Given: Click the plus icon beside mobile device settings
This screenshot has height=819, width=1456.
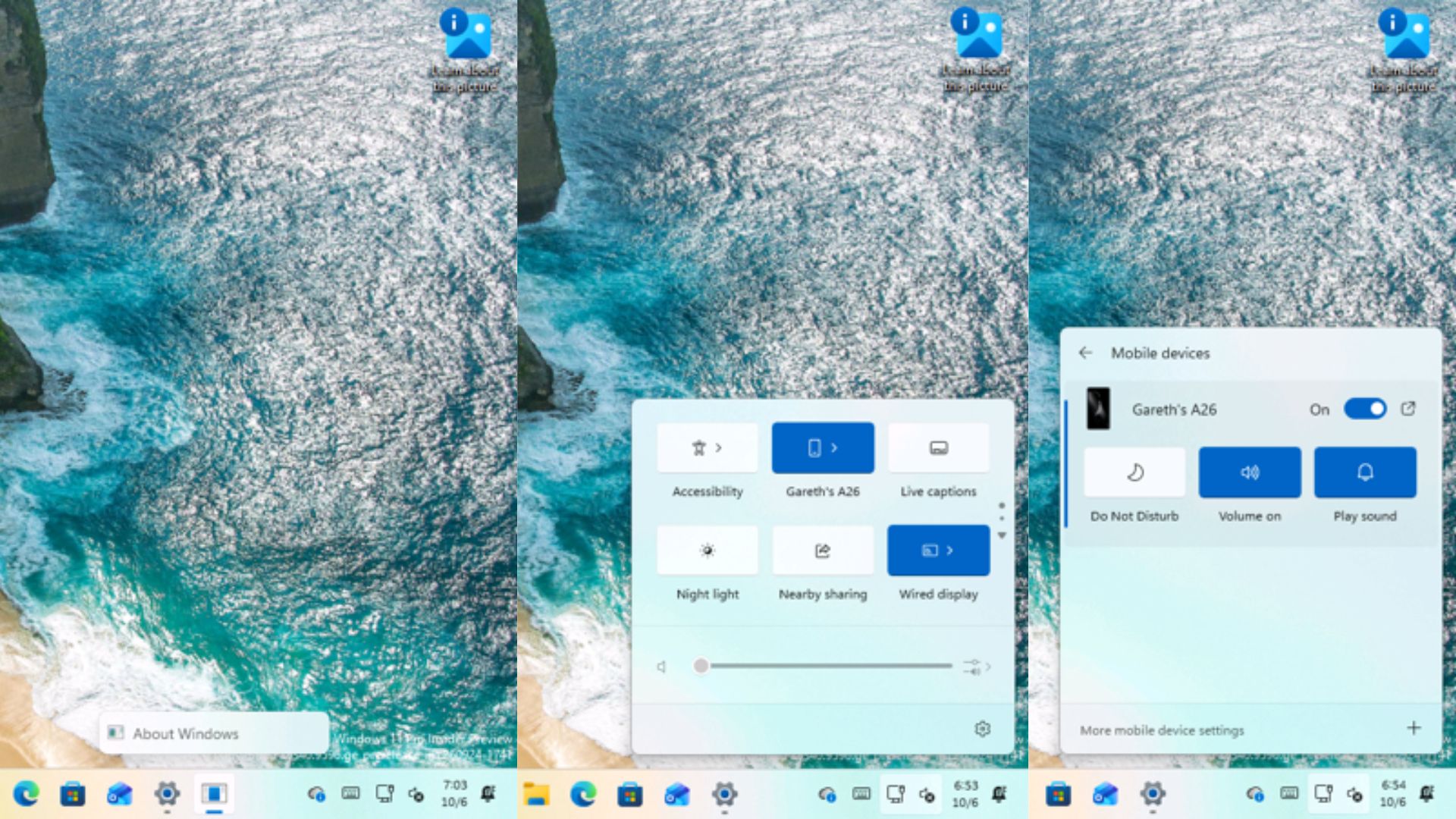Looking at the screenshot, I should (x=1414, y=728).
